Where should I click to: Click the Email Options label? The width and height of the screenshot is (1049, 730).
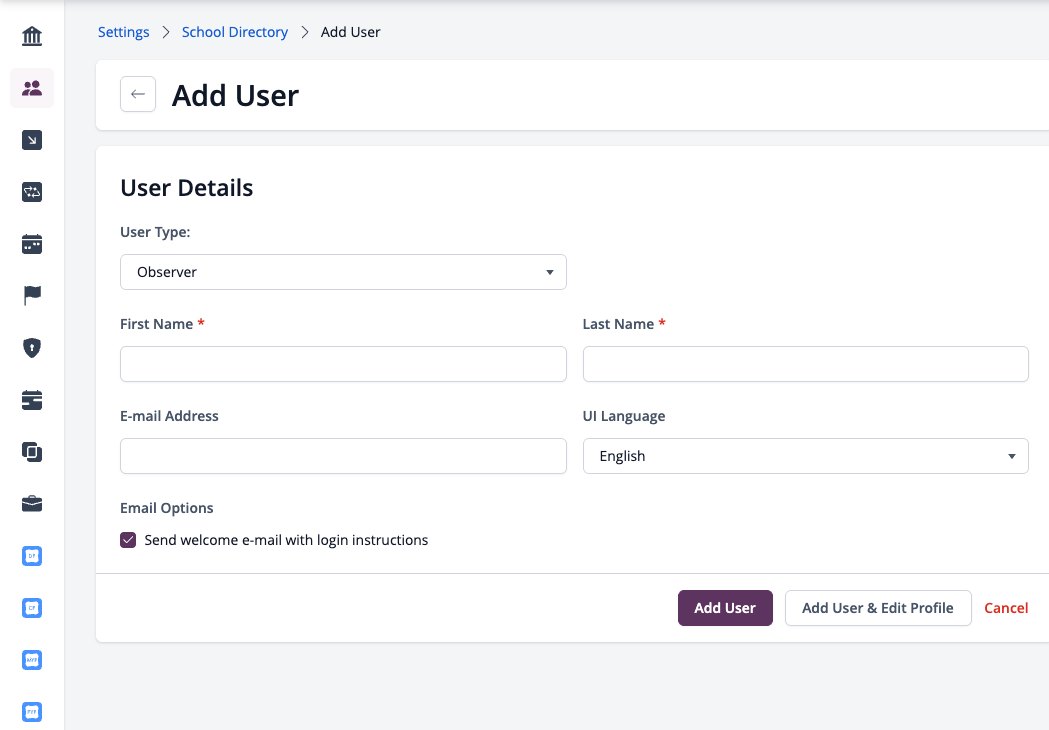tap(167, 508)
